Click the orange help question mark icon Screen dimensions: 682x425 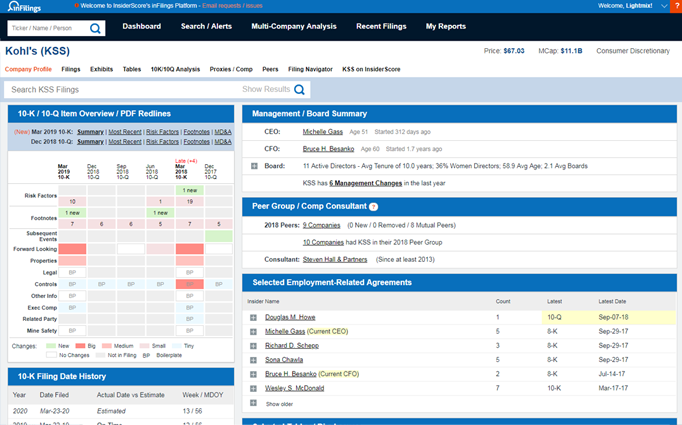[x=676, y=6]
